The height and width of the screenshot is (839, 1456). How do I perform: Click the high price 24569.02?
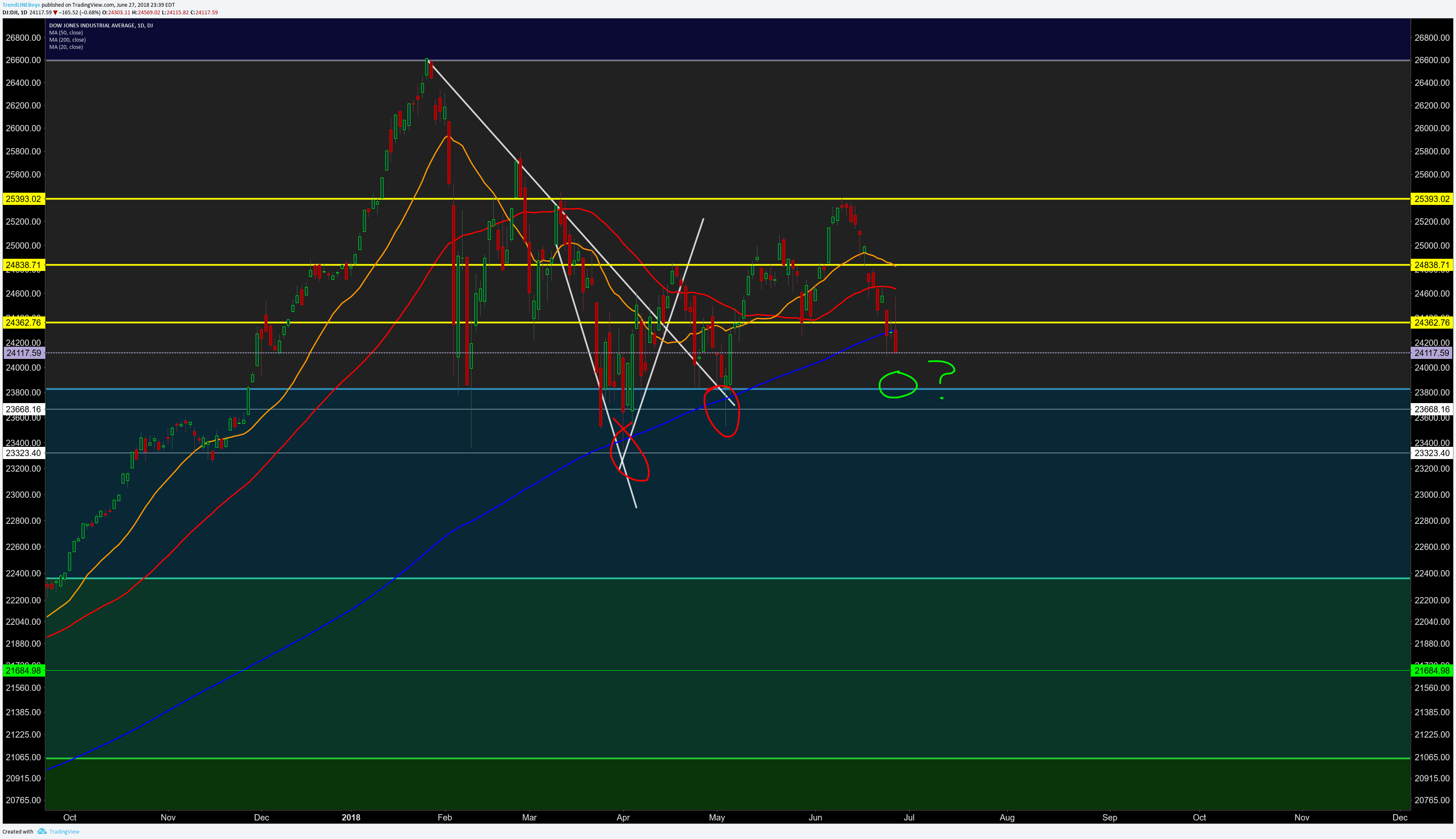click(149, 13)
